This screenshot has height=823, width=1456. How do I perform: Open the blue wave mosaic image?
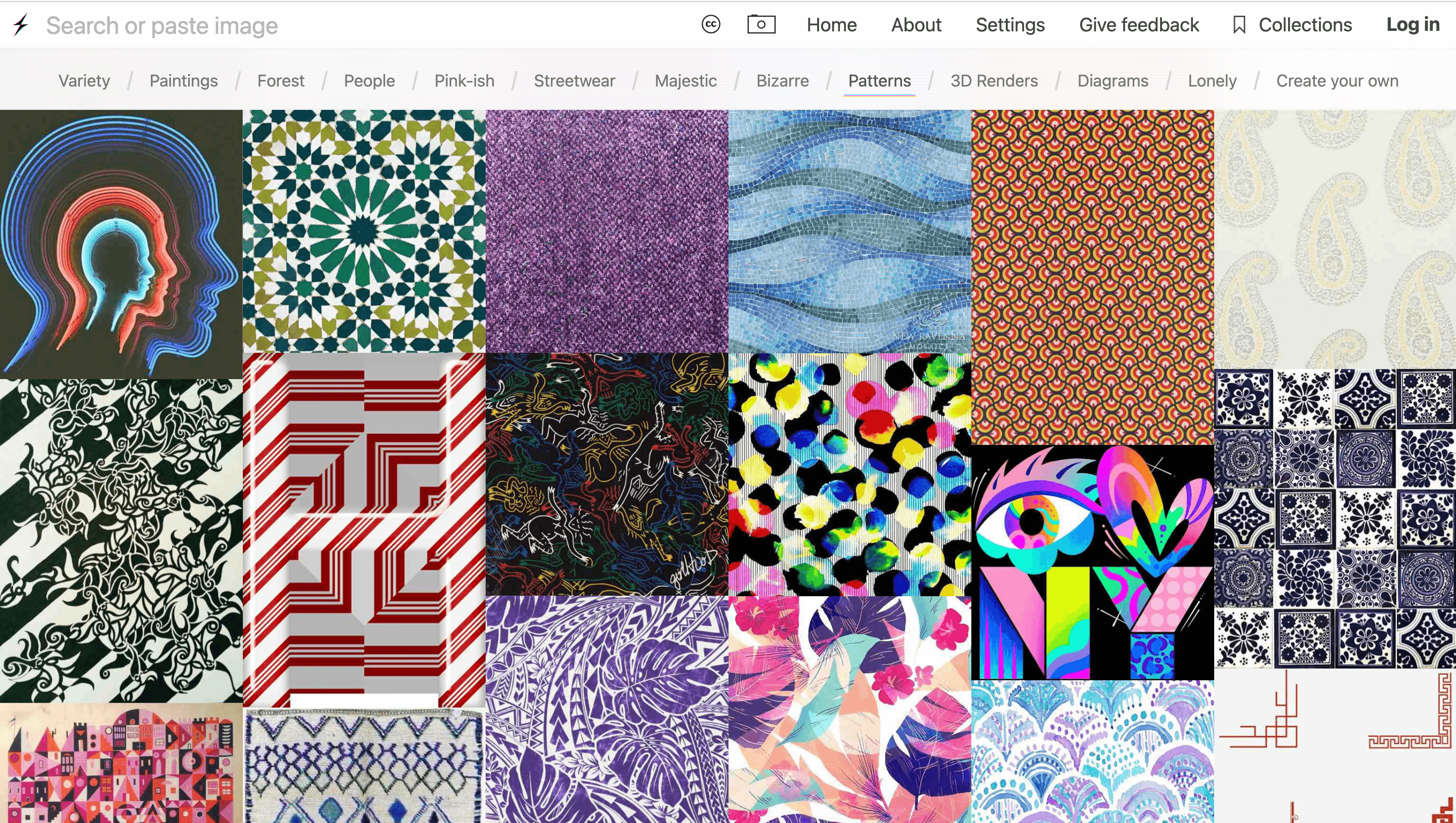[x=849, y=231]
